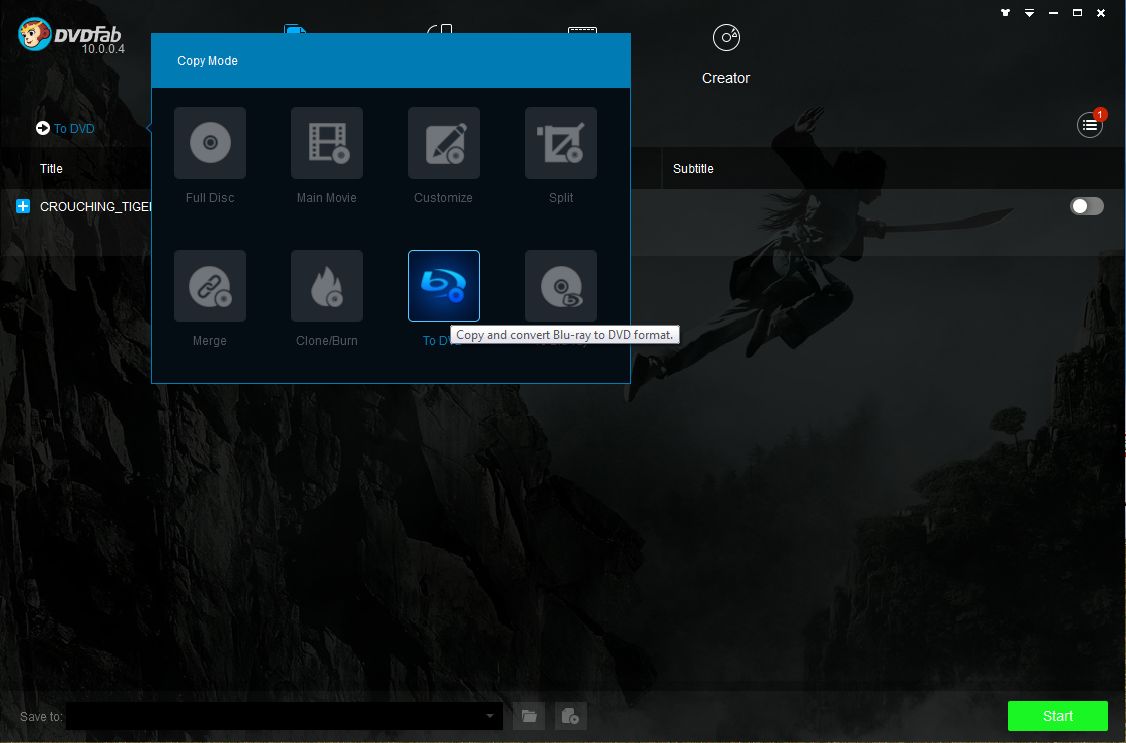Image resolution: width=1126 pixels, height=743 pixels.
Task: Click the DVDFab monkey logo
Action: click(x=34, y=34)
